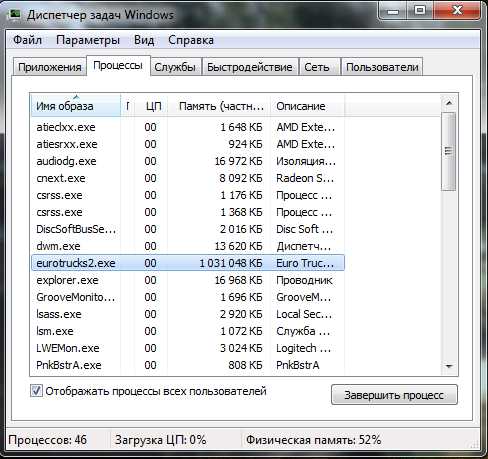This screenshot has height=459, width=488.
Task: Select csrss.exe using 1 176 КБ
Action: (x=187, y=195)
